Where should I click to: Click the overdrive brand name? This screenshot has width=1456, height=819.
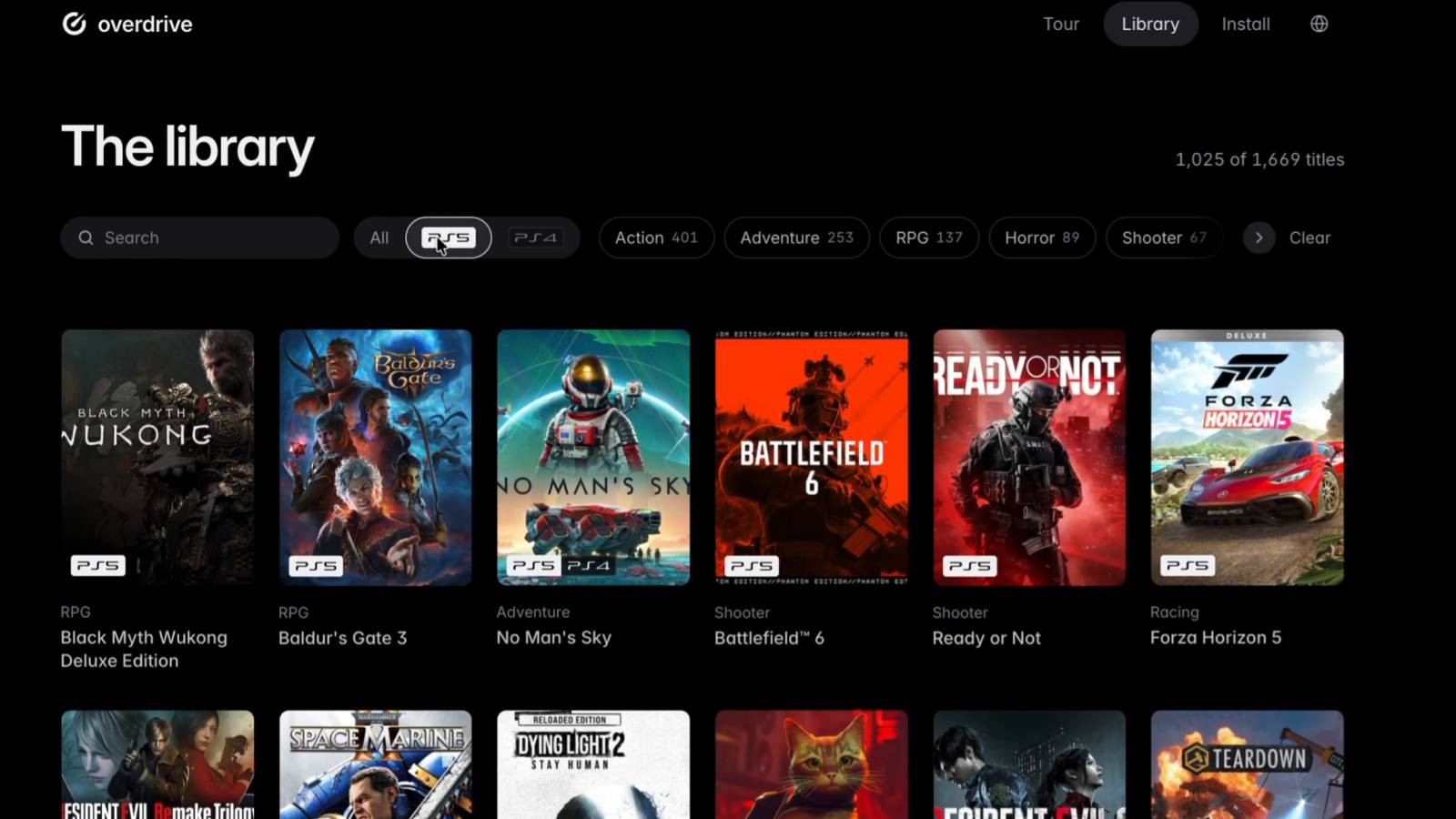point(145,24)
